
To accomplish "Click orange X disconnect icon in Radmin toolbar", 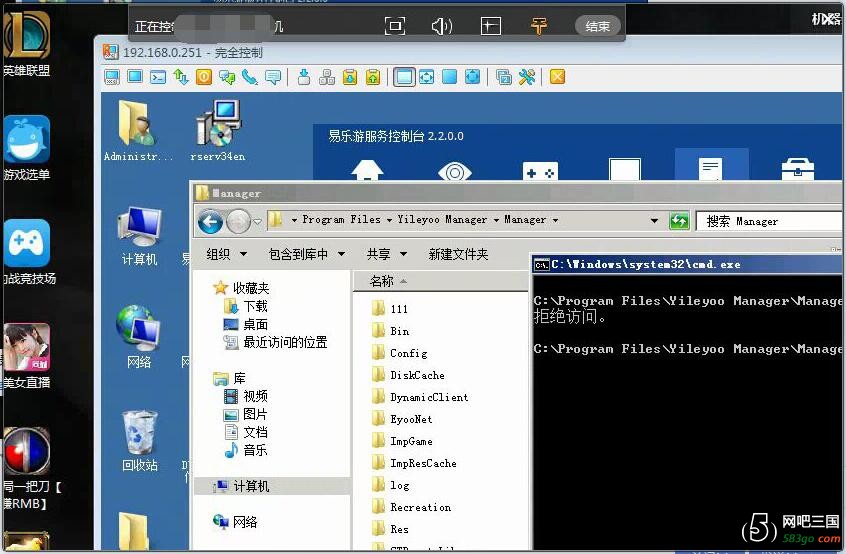I will coord(557,77).
